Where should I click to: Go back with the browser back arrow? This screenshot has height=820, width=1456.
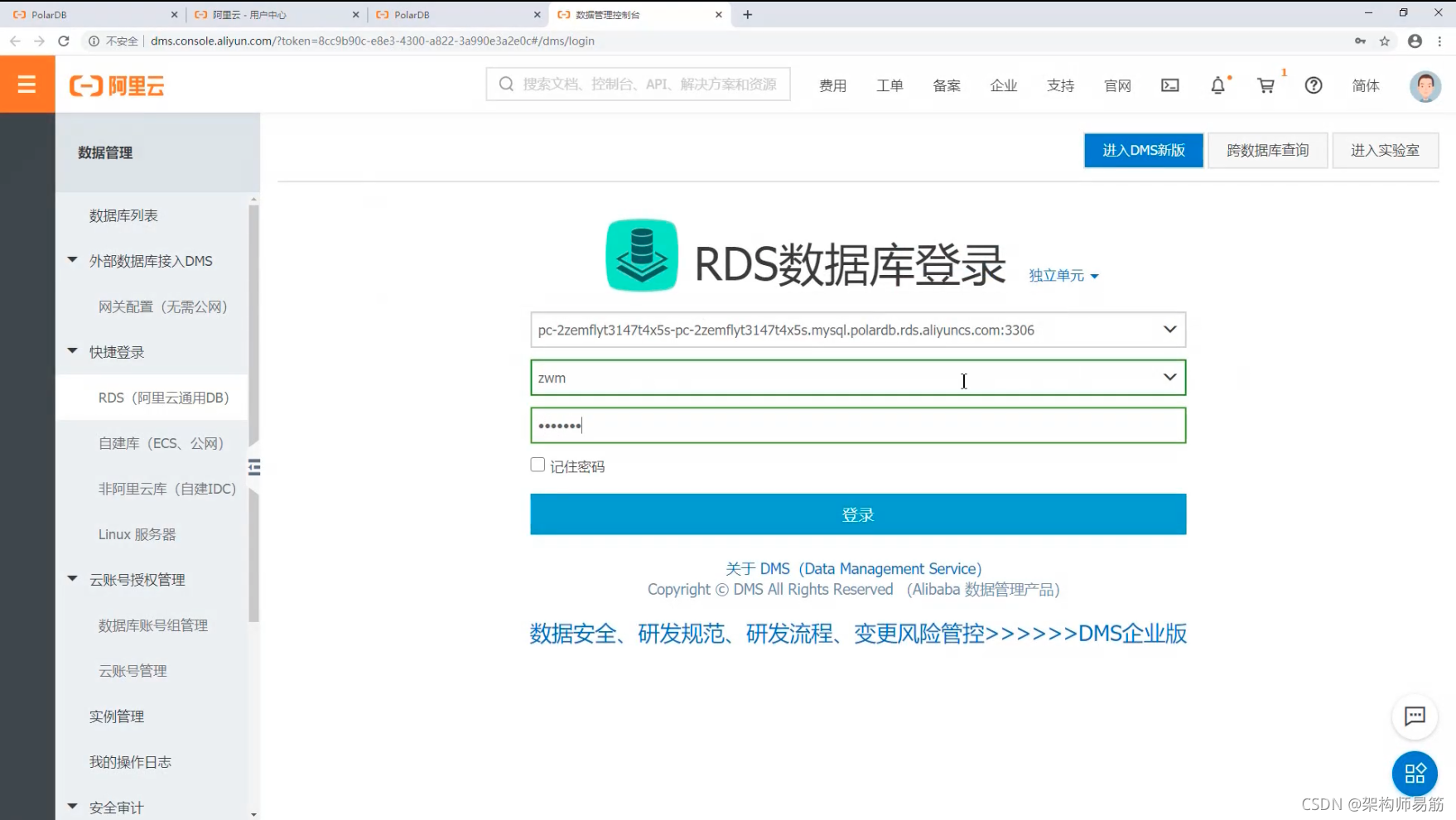pyautogui.click(x=15, y=41)
